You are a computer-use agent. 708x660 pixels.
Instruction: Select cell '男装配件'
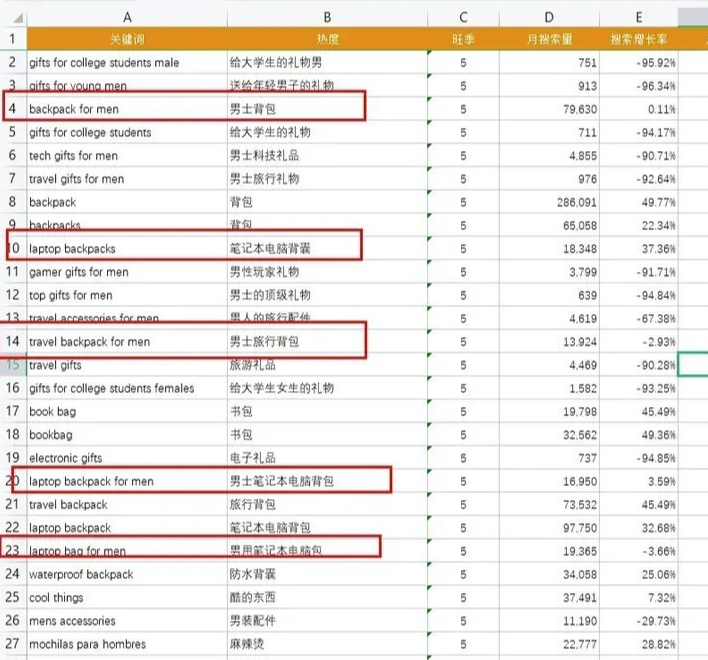[x=327, y=621]
